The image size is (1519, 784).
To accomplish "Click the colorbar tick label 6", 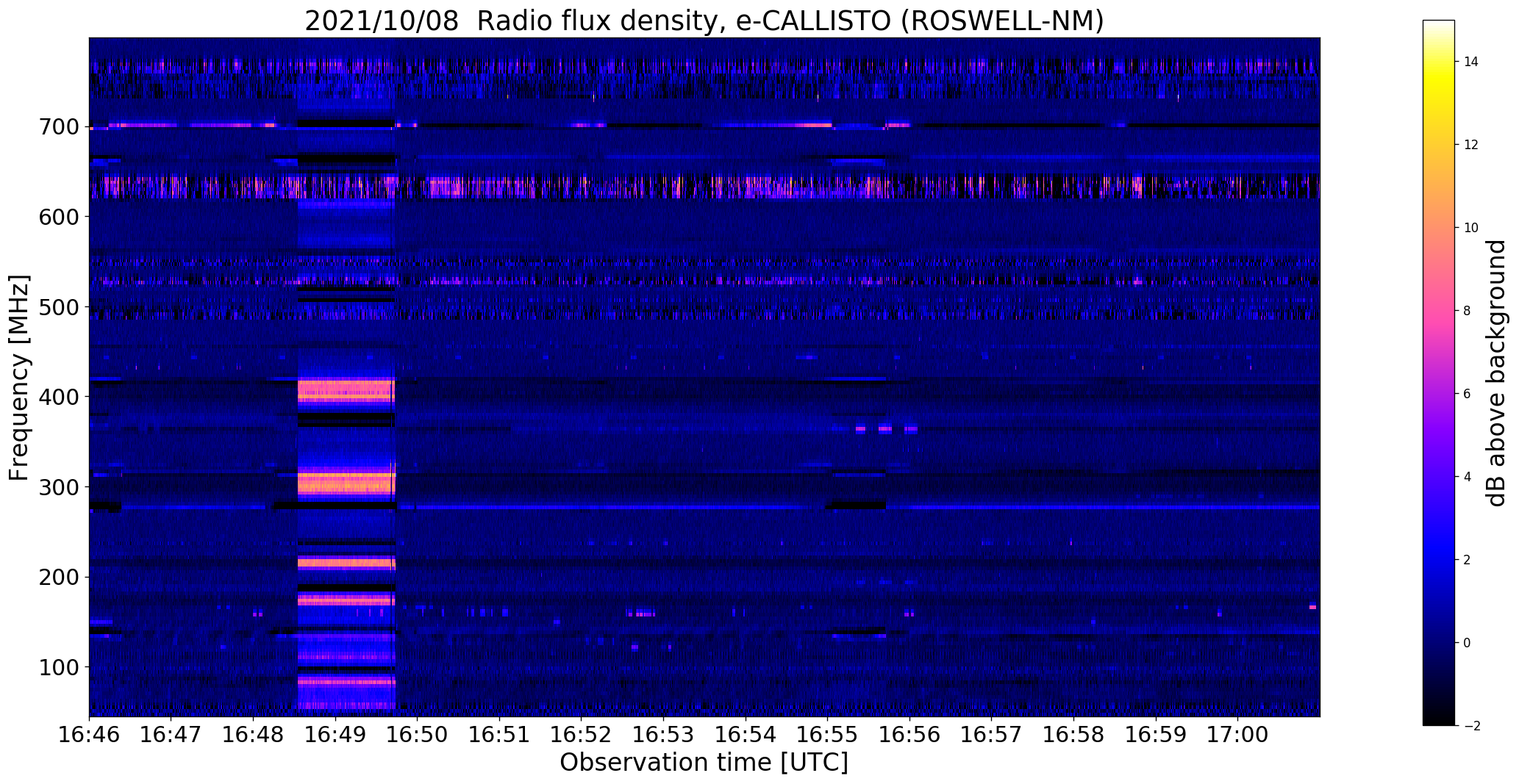I will (1468, 394).
